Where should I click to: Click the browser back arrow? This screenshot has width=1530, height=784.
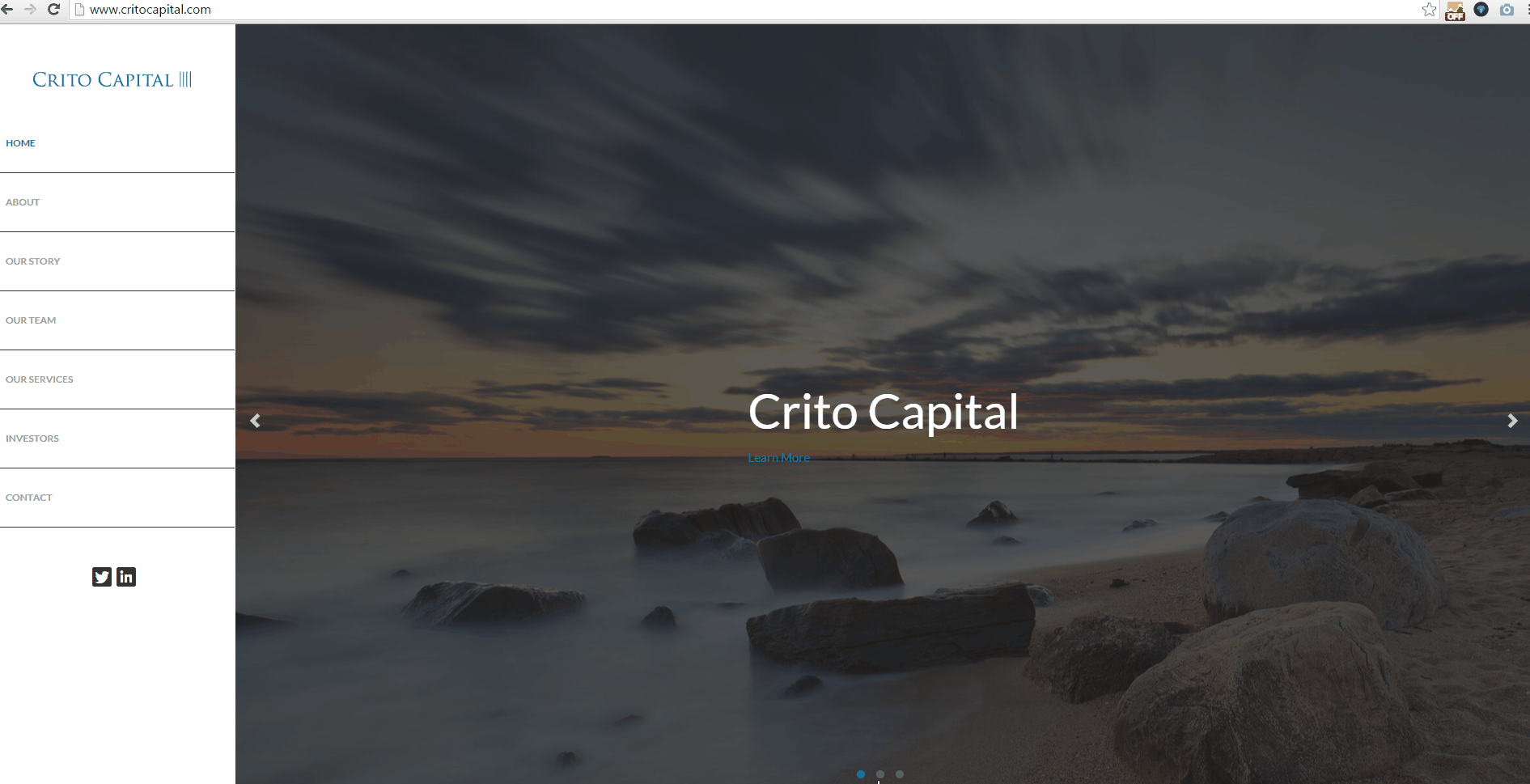[7, 10]
